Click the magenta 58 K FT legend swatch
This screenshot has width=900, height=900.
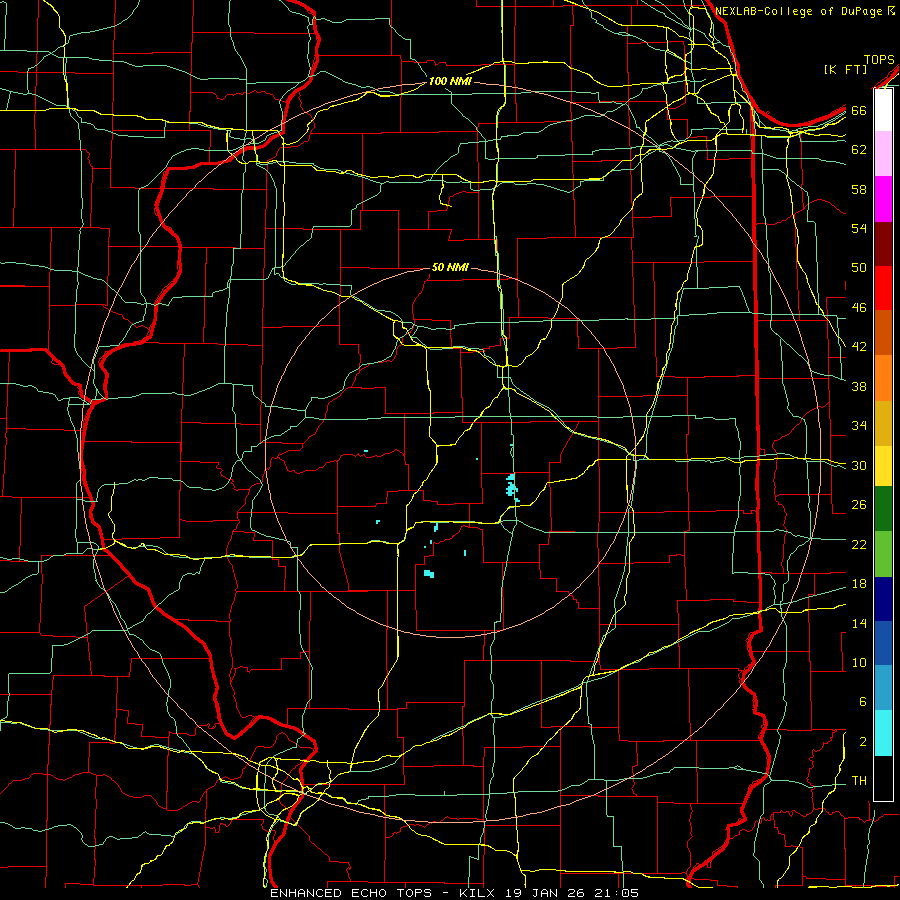coord(883,199)
